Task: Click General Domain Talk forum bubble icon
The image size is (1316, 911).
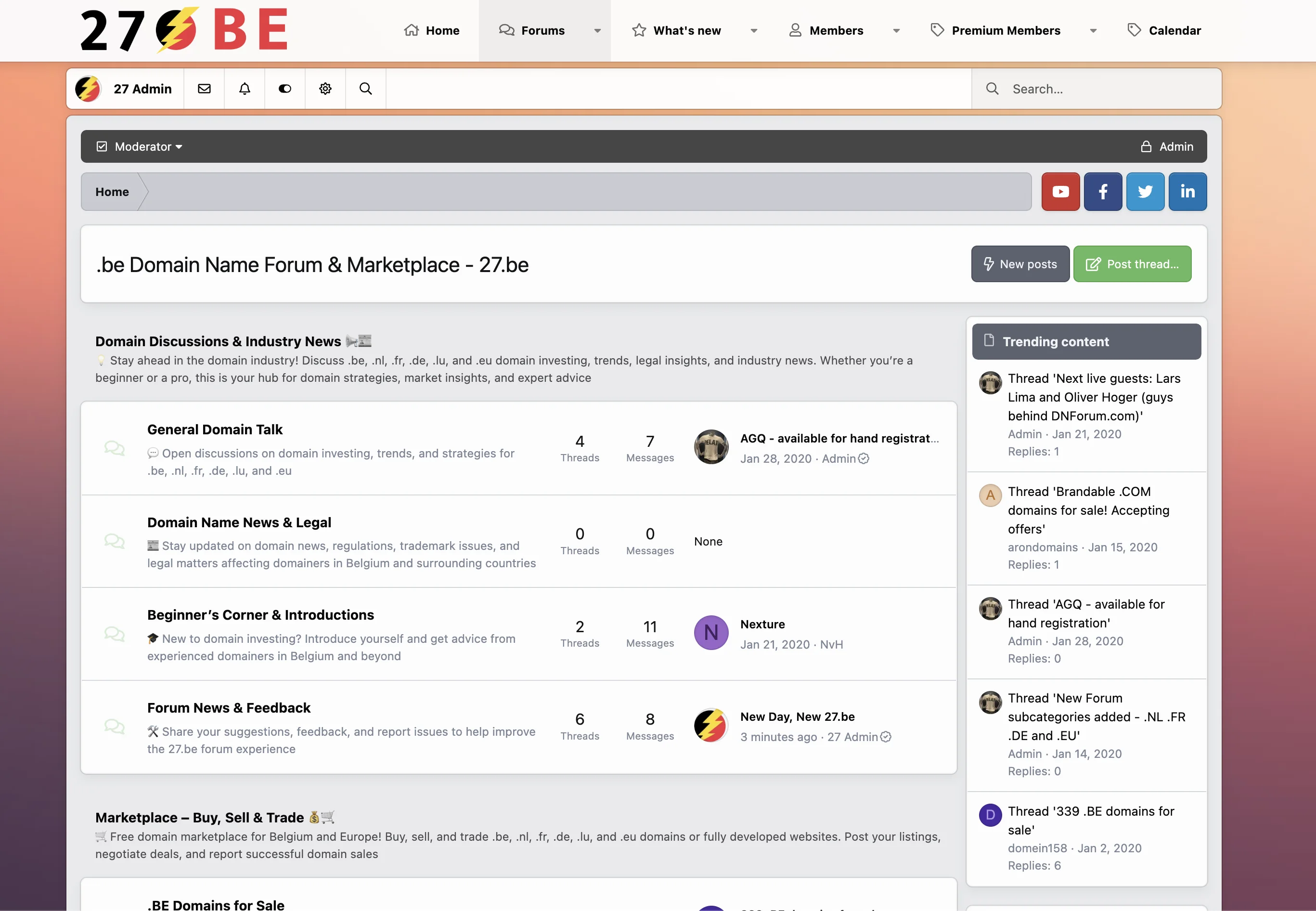Action: 114,448
